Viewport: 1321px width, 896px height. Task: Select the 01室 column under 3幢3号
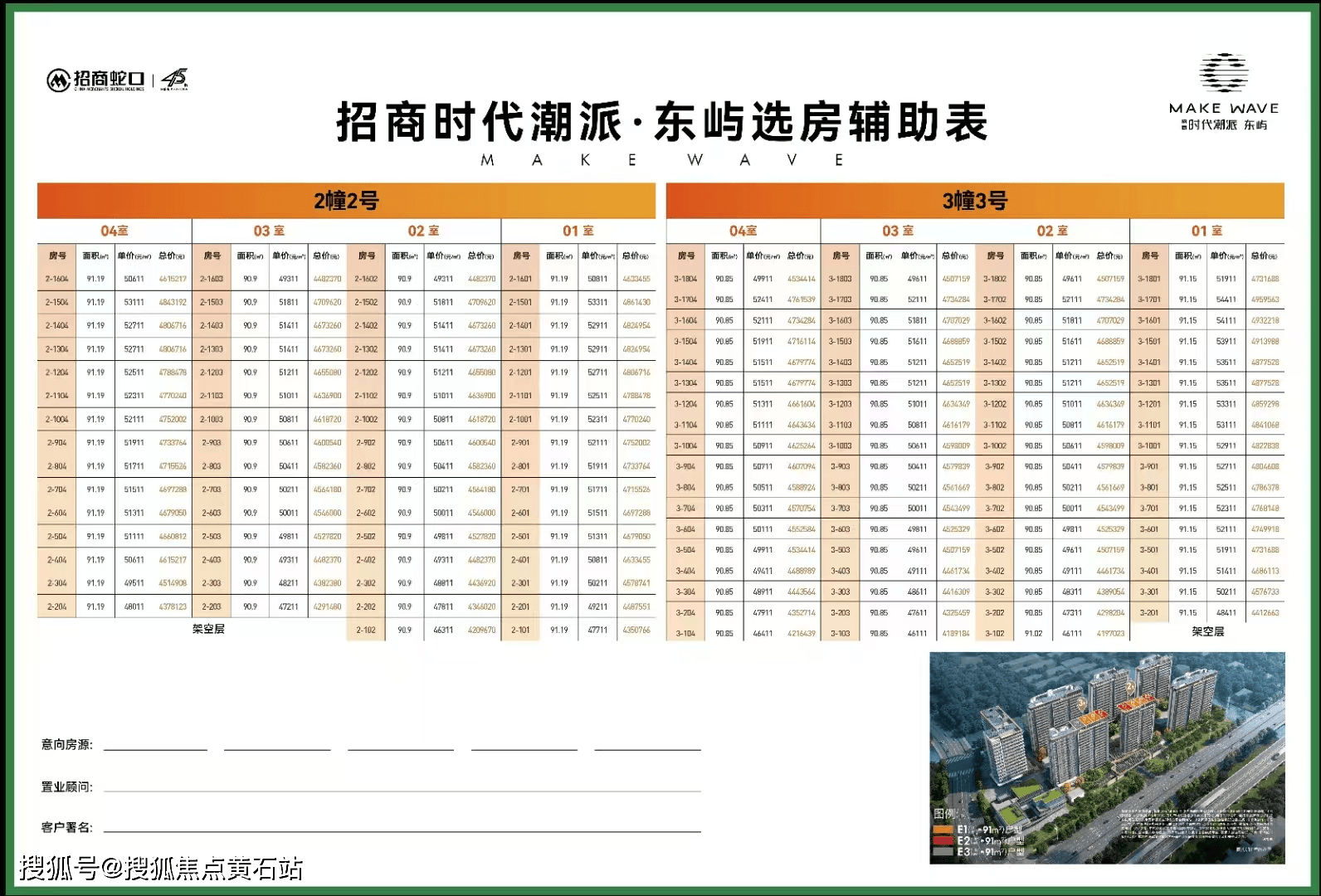(x=1206, y=231)
